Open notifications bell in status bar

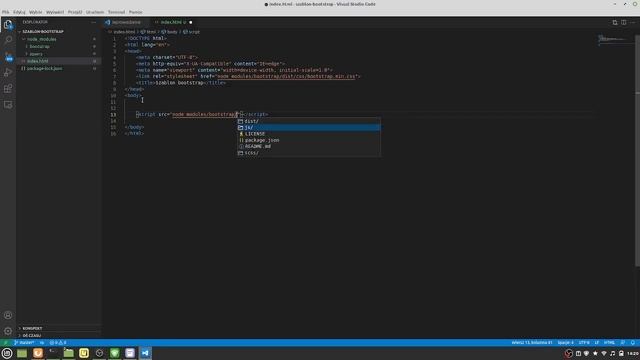(x=633, y=343)
